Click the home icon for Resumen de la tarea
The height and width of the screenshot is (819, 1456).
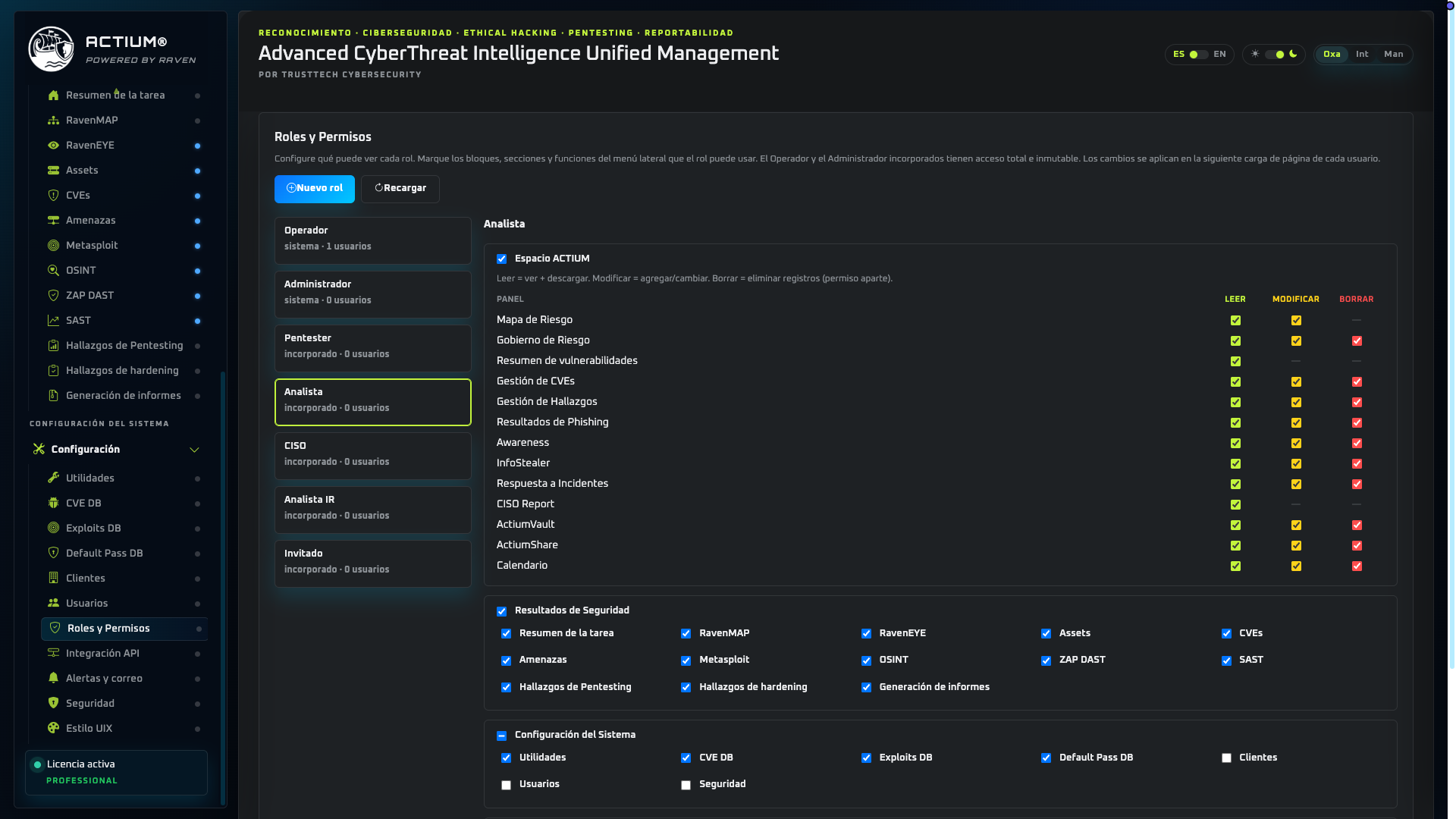[x=53, y=96]
